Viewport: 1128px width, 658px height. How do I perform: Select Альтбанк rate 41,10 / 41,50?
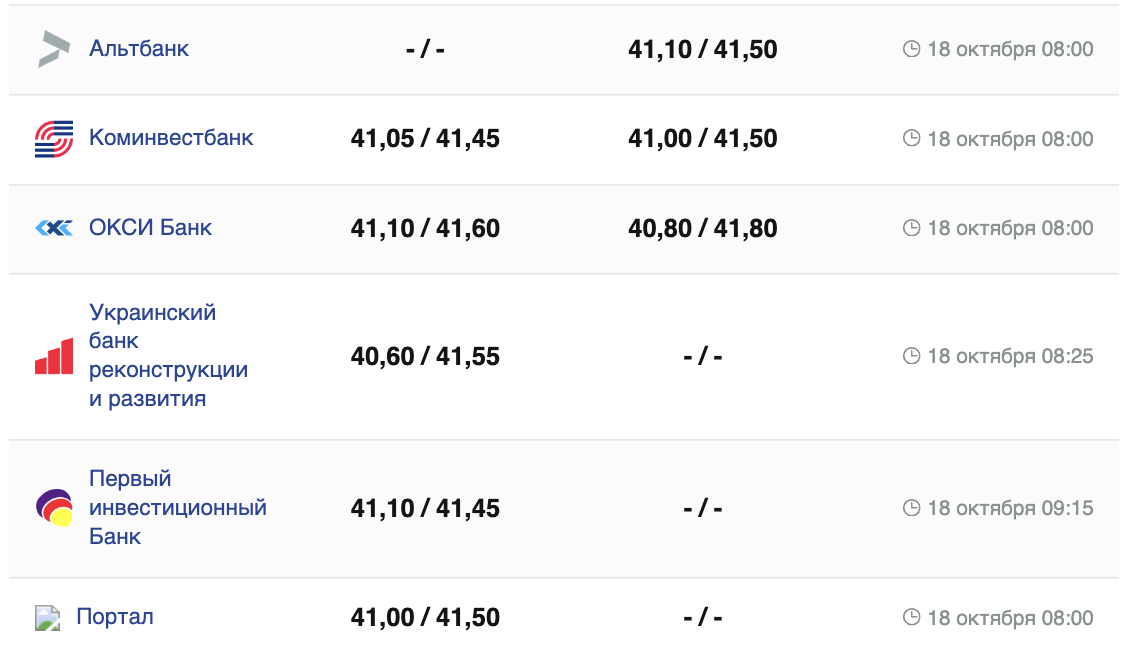[x=702, y=49]
